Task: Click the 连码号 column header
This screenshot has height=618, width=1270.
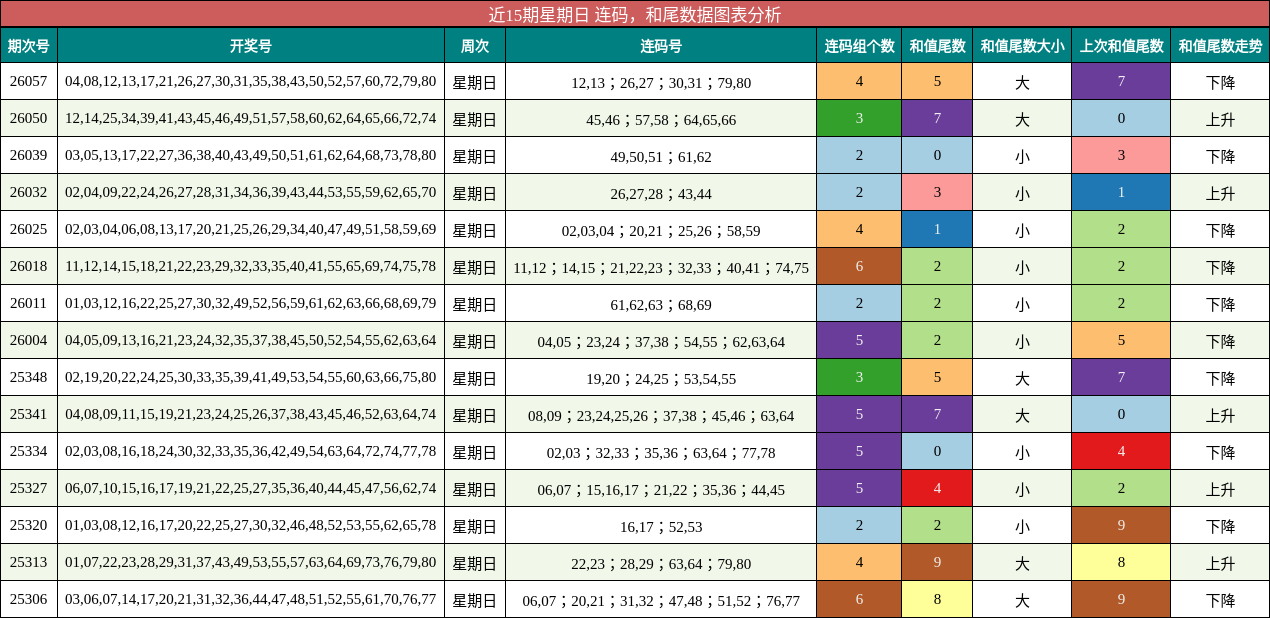Action: point(661,45)
